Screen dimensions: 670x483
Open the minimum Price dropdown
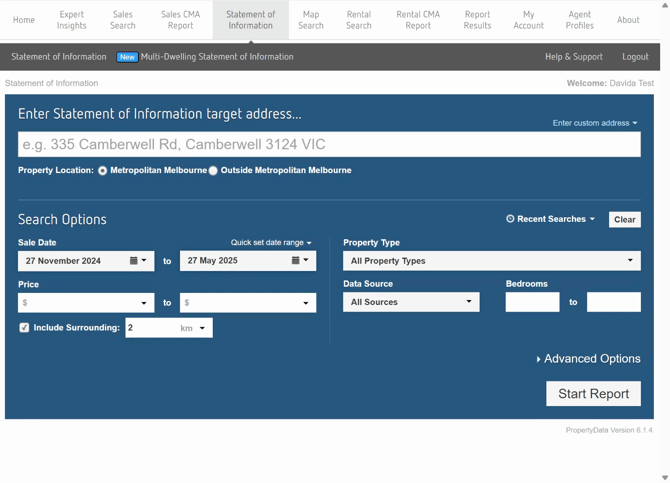(86, 303)
